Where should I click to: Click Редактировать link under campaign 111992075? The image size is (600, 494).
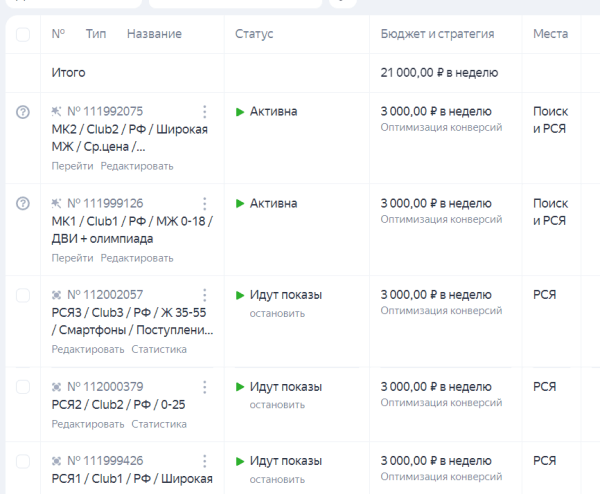click(x=137, y=166)
